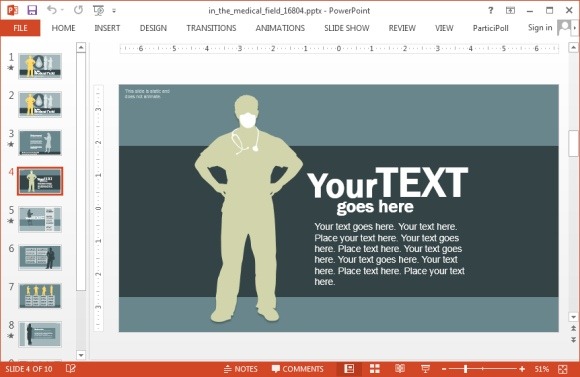Image resolution: width=580 pixels, height=377 pixels.
Task: Click the zoom slider handle
Action: coord(466,369)
